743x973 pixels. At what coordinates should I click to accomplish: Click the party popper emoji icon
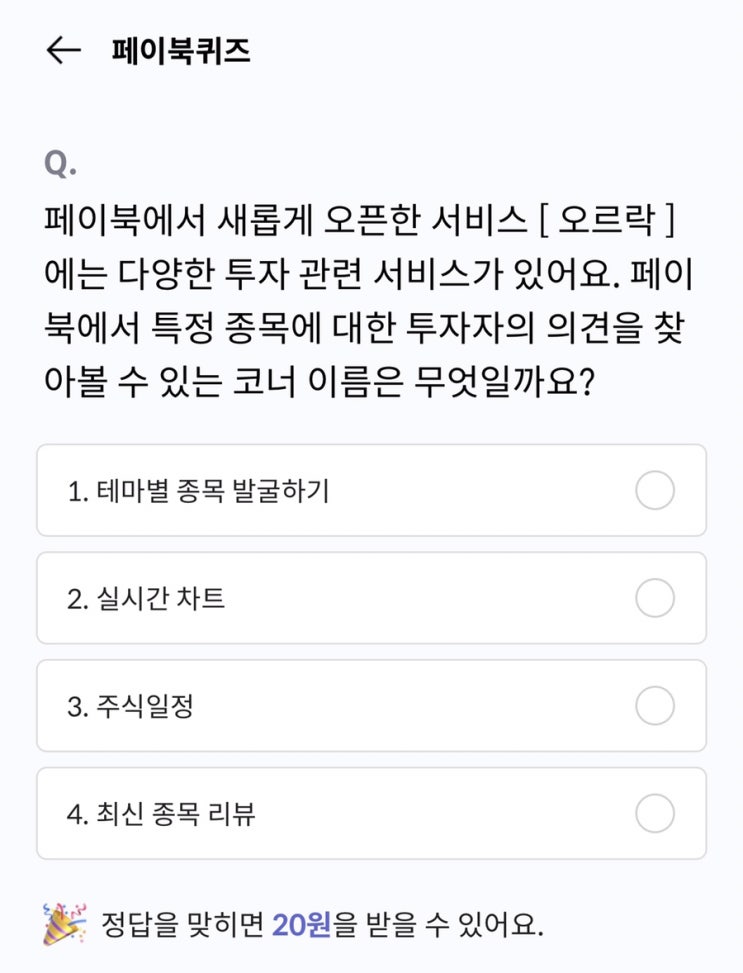(65, 923)
